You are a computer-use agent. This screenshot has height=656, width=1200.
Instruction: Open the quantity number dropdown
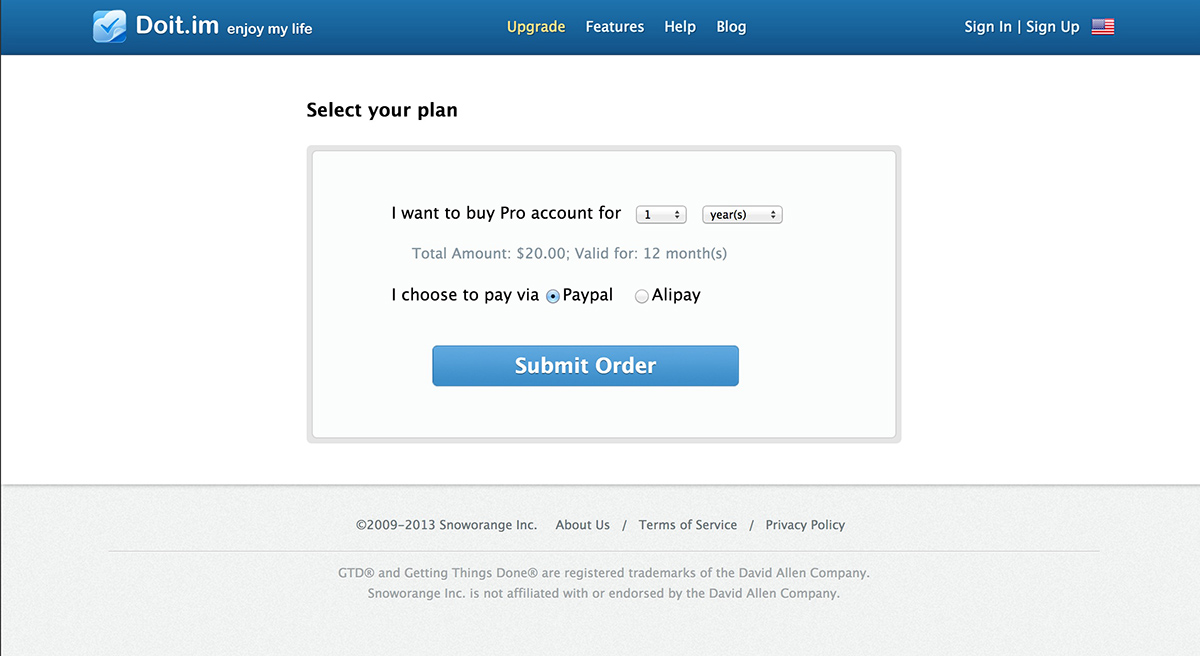661,214
